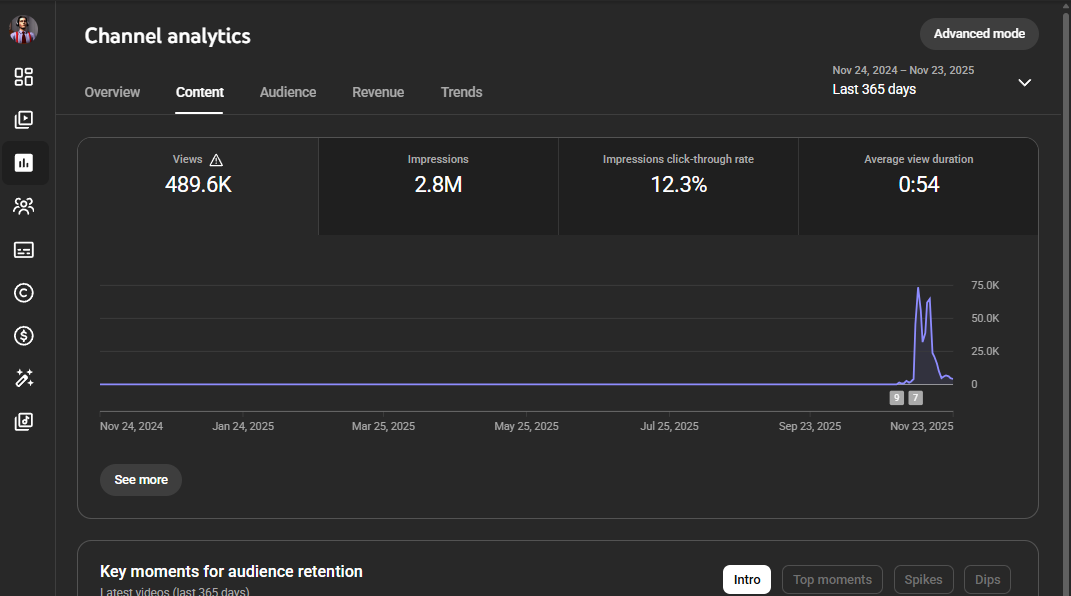Open the Customization magic wand icon
The image size is (1071, 596).
(24, 379)
